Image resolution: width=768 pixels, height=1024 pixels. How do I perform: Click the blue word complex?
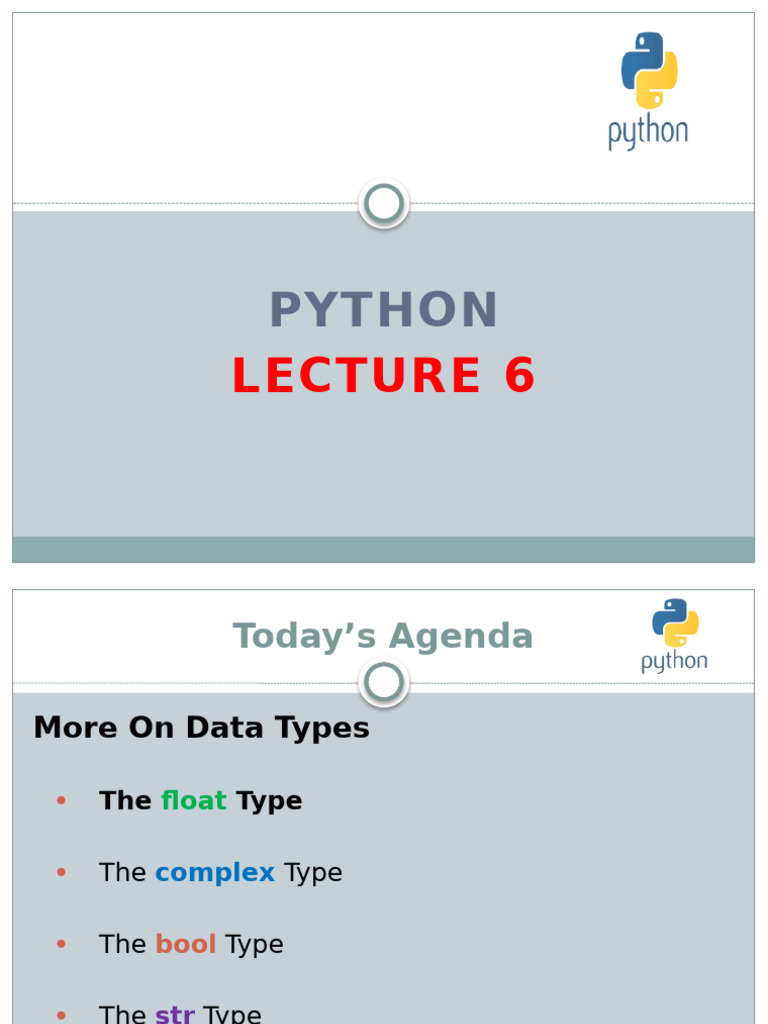click(215, 873)
